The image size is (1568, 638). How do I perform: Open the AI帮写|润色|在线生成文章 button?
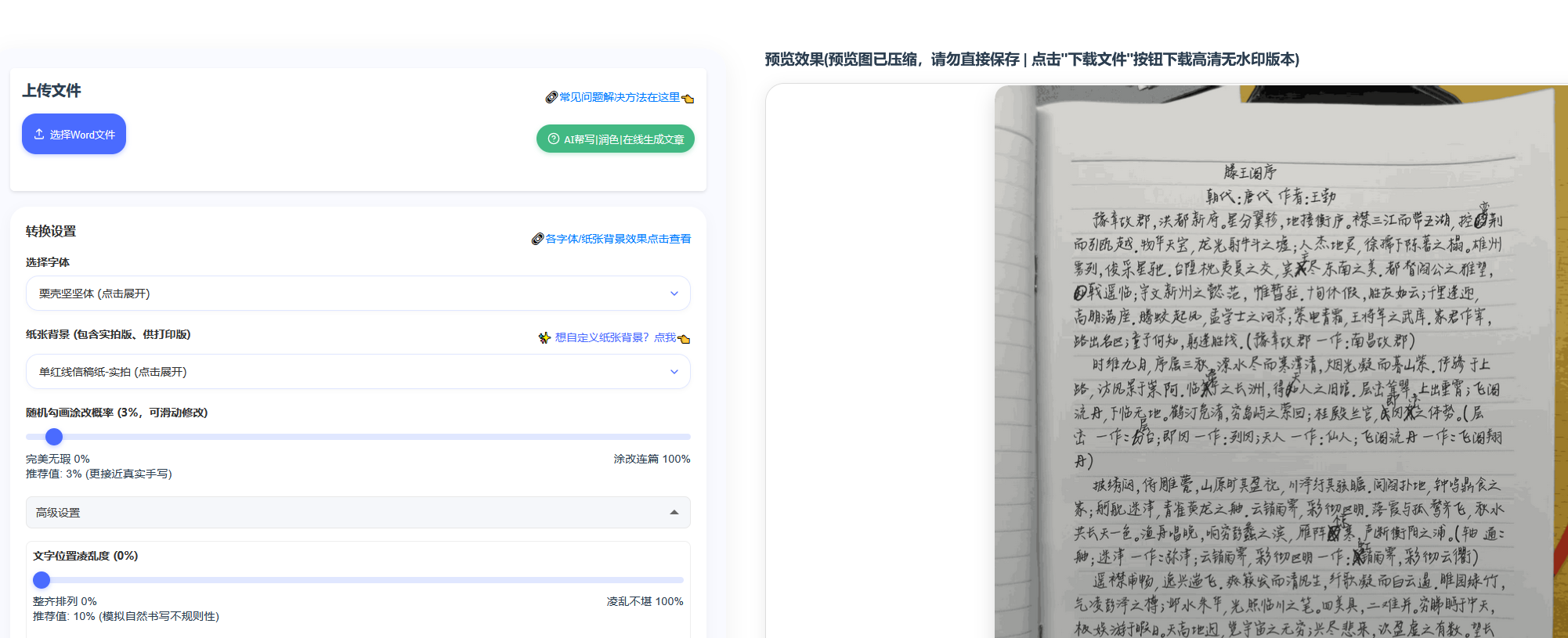616,139
